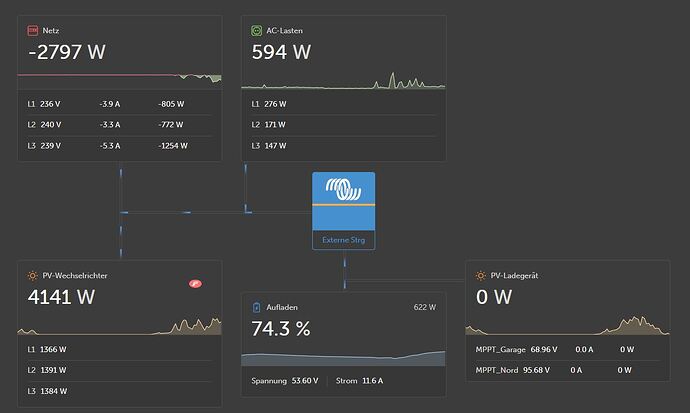Open the Netz -2797 W reading

pyautogui.click(x=66, y=52)
